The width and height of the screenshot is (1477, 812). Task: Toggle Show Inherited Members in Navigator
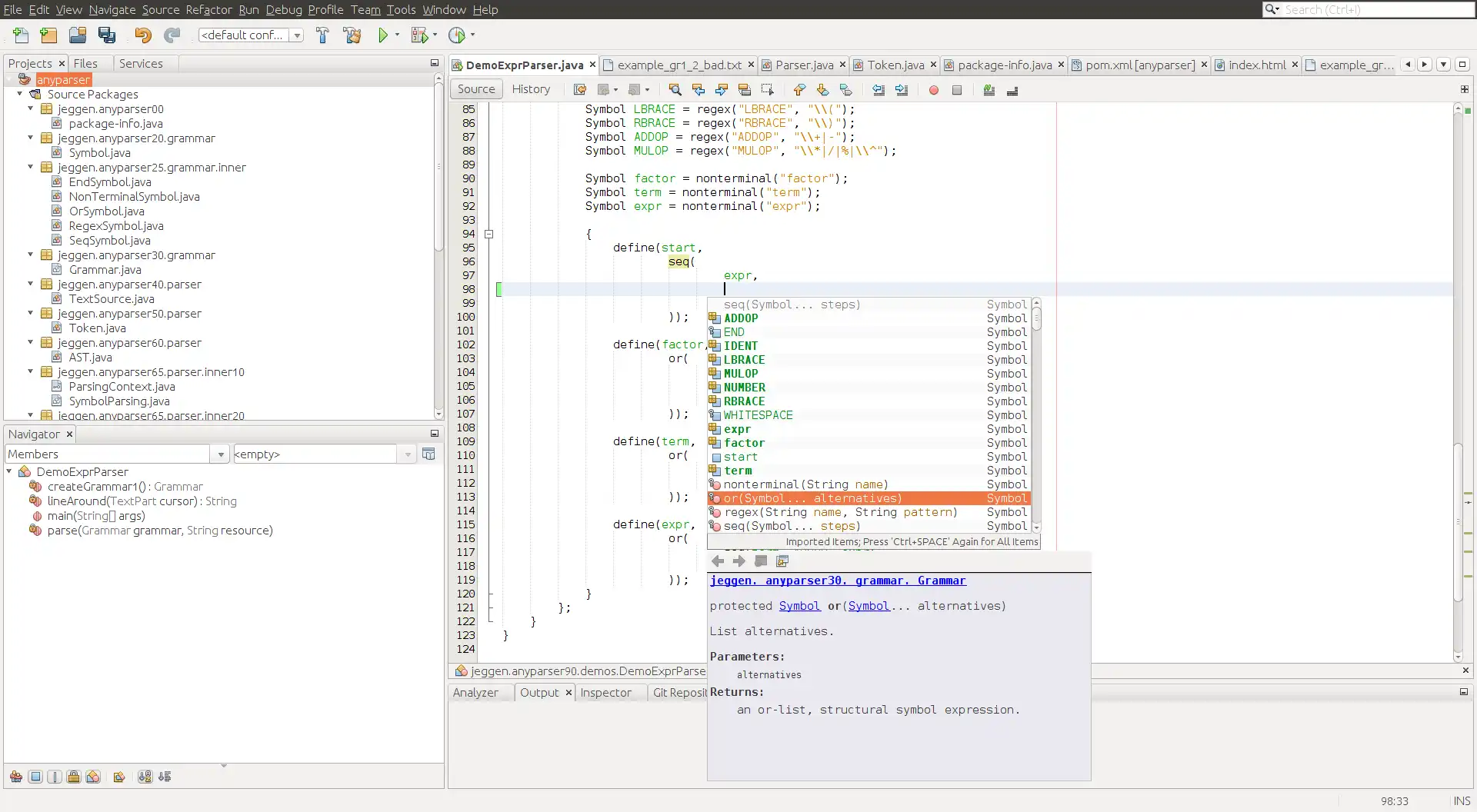[x=16, y=777]
